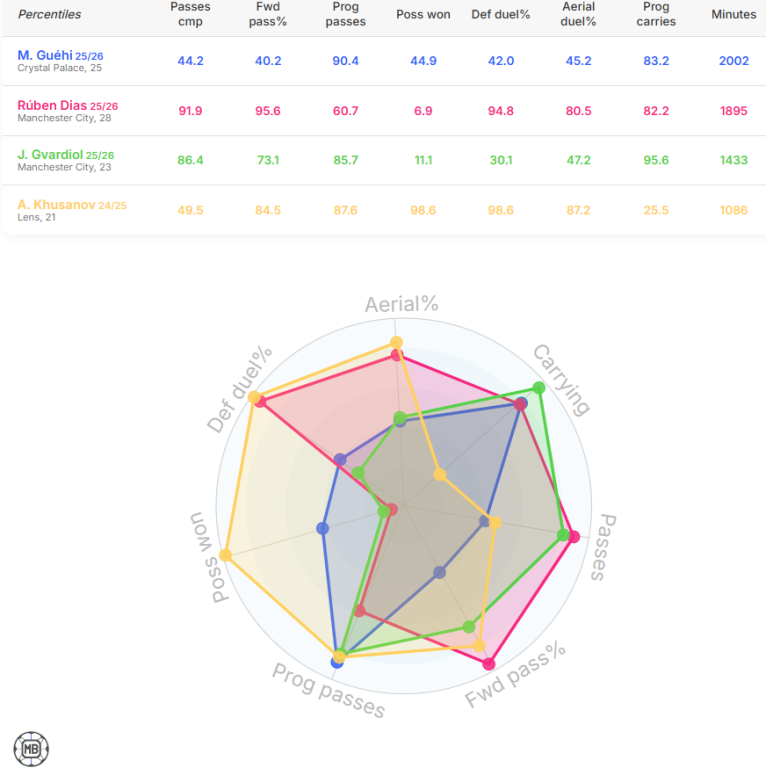The image size is (766, 768).
Task: Click Aerial duel% column header
Action: [x=578, y=14]
